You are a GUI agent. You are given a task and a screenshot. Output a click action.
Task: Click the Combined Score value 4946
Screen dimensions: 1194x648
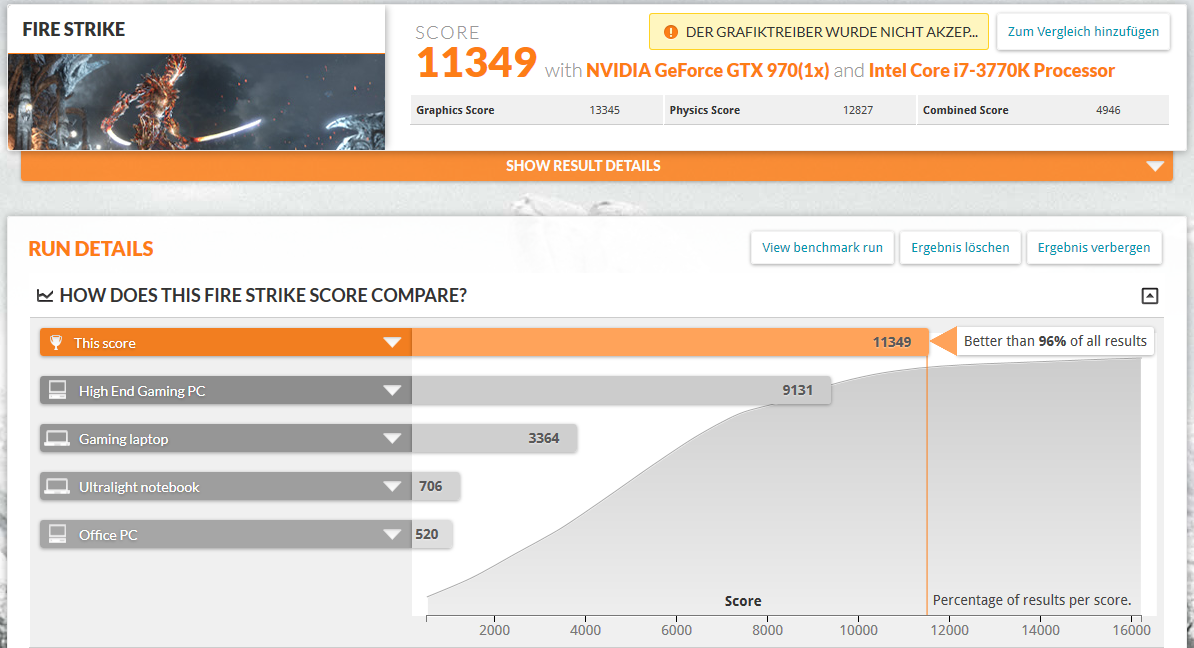(x=1108, y=110)
